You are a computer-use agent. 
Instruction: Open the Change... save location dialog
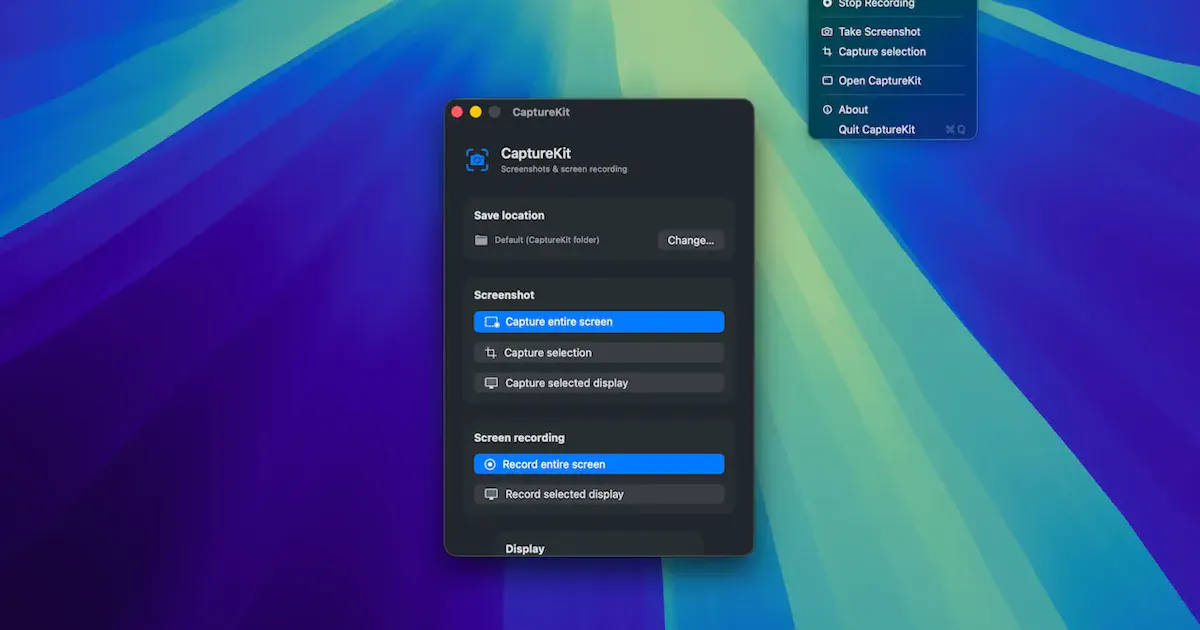point(691,240)
